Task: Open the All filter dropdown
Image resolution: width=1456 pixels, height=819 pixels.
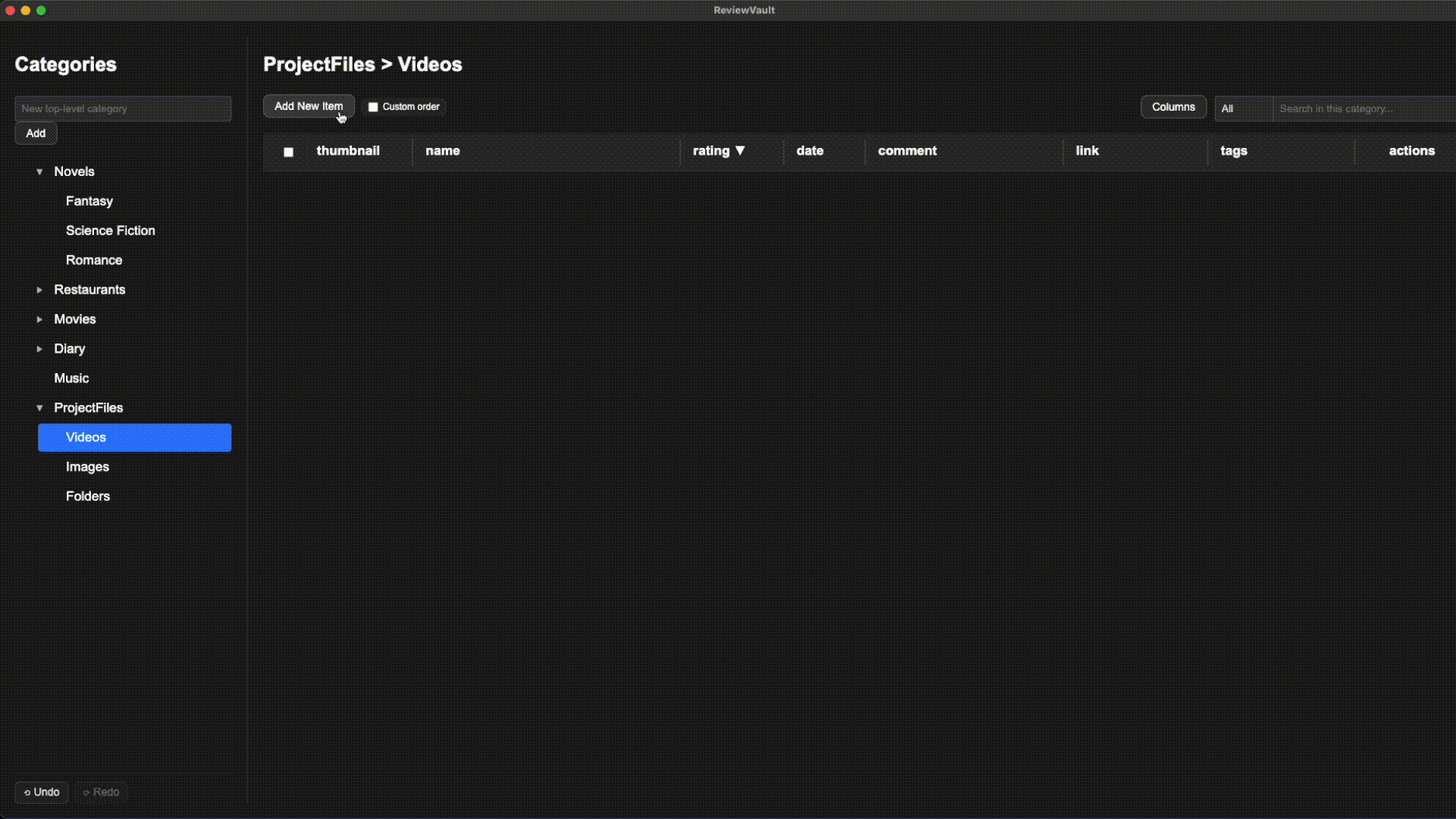Action: (1242, 108)
